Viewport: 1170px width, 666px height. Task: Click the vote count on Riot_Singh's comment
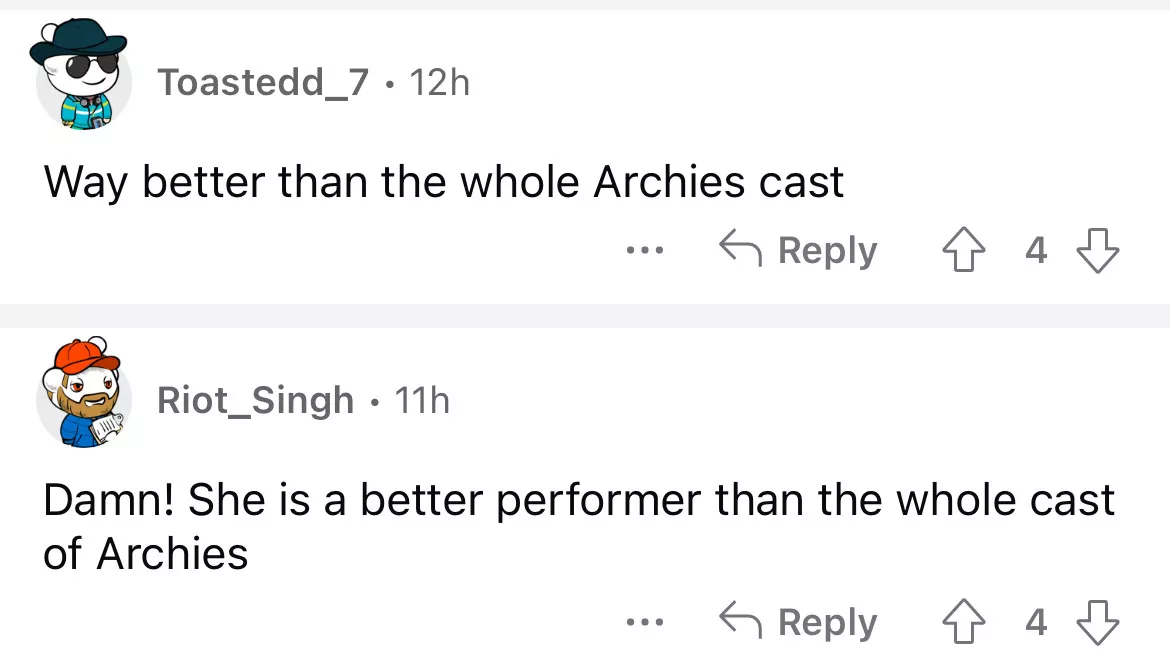(1036, 622)
